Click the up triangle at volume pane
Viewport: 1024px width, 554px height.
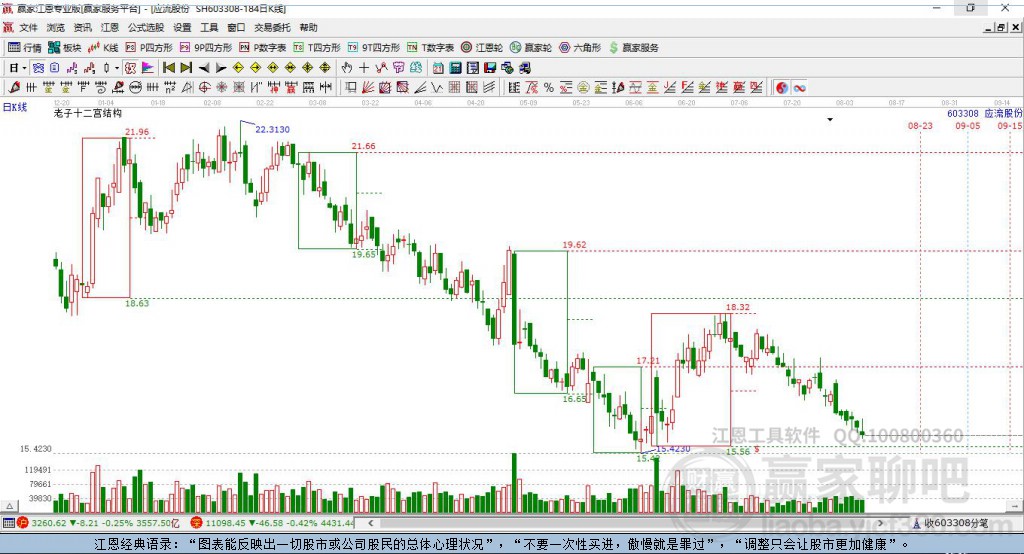point(9,506)
